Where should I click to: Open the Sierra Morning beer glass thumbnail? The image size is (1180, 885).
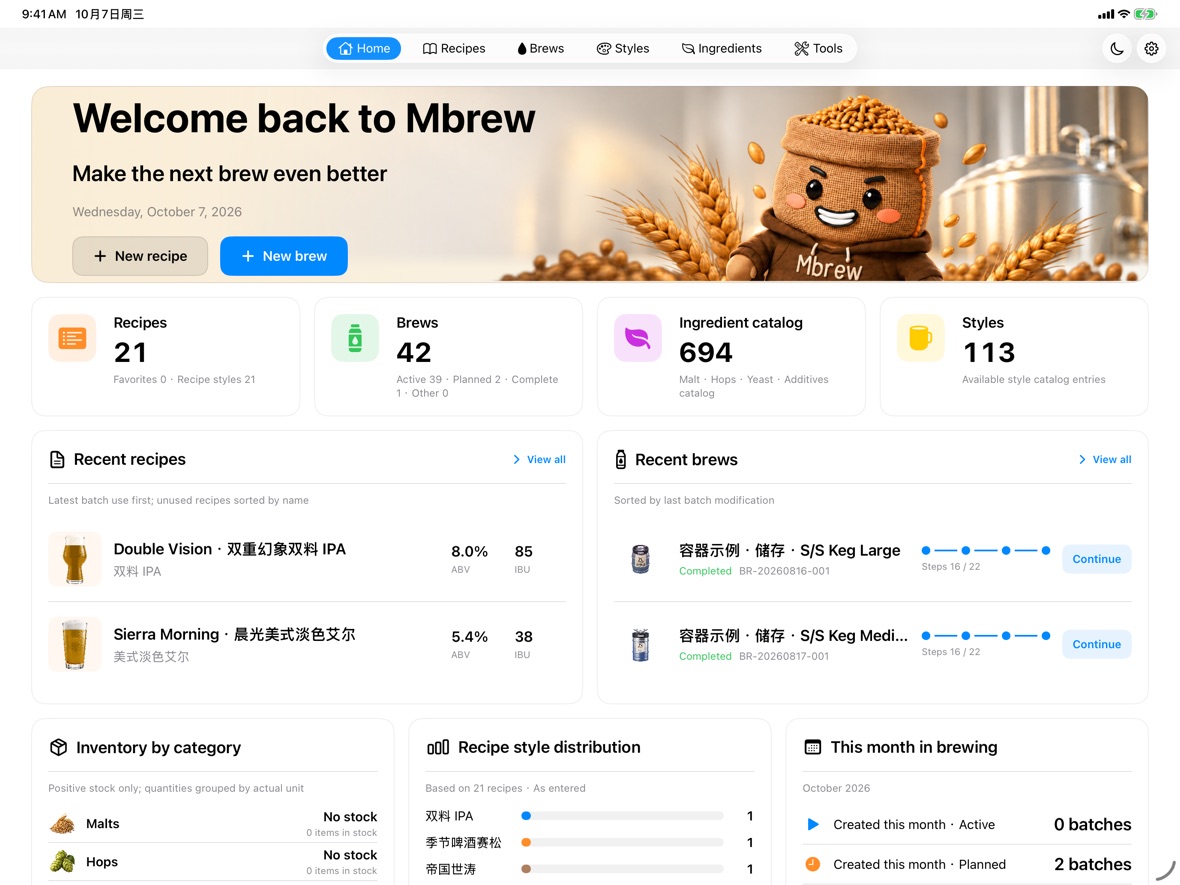pyautogui.click(x=75, y=644)
